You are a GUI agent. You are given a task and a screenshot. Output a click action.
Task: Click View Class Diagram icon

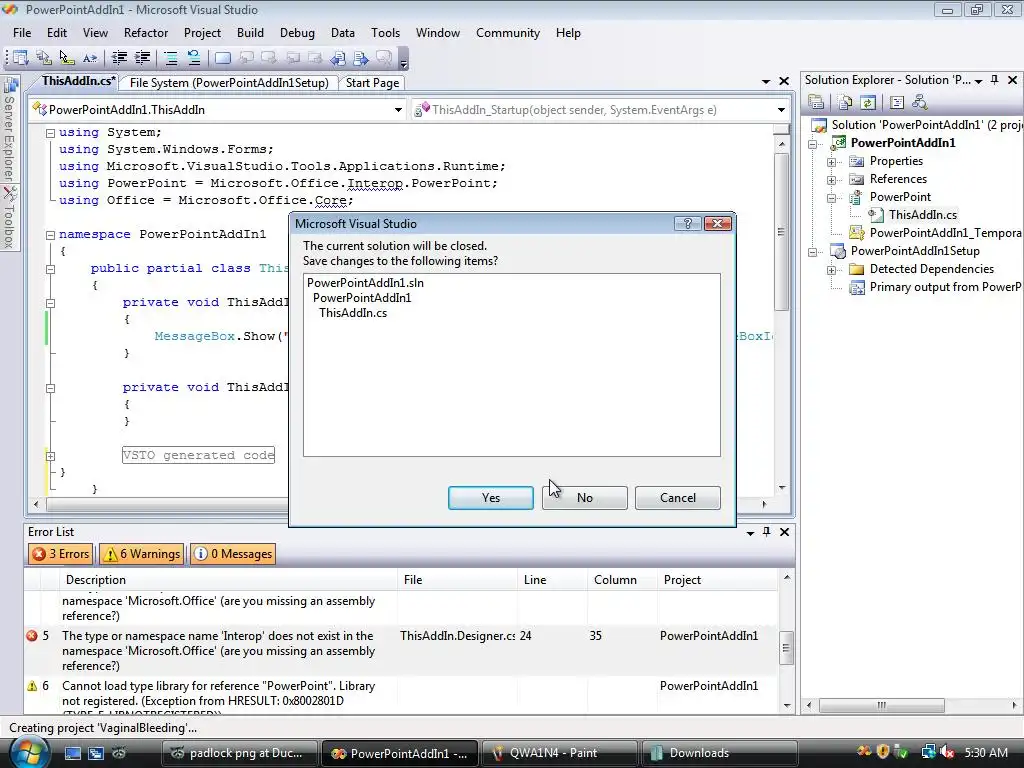pos(920,102)
